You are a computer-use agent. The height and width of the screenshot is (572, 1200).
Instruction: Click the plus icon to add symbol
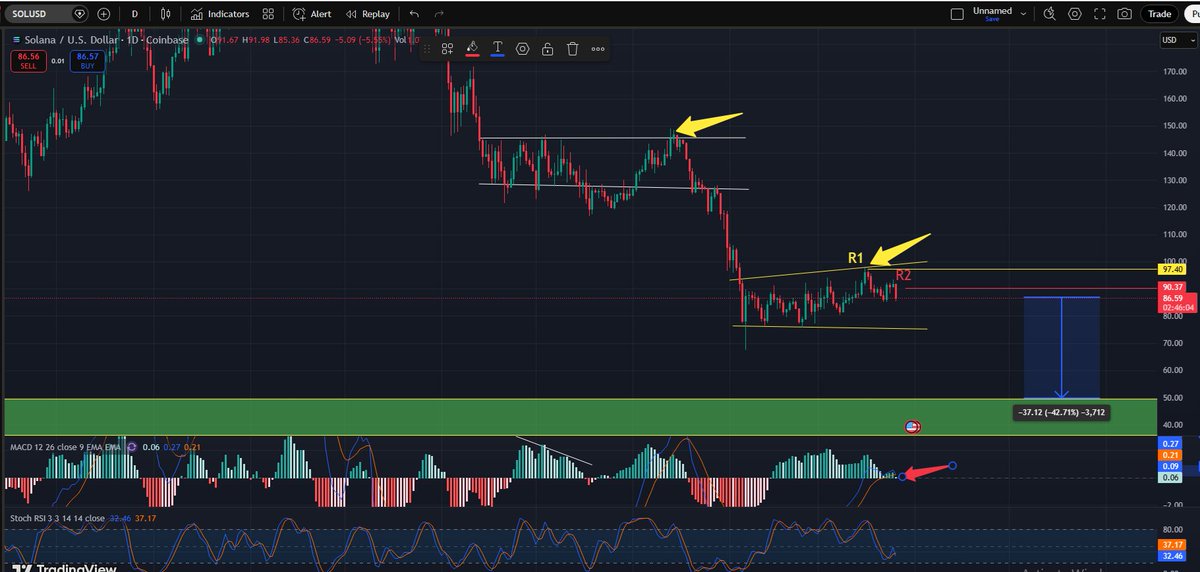[104, 14]
